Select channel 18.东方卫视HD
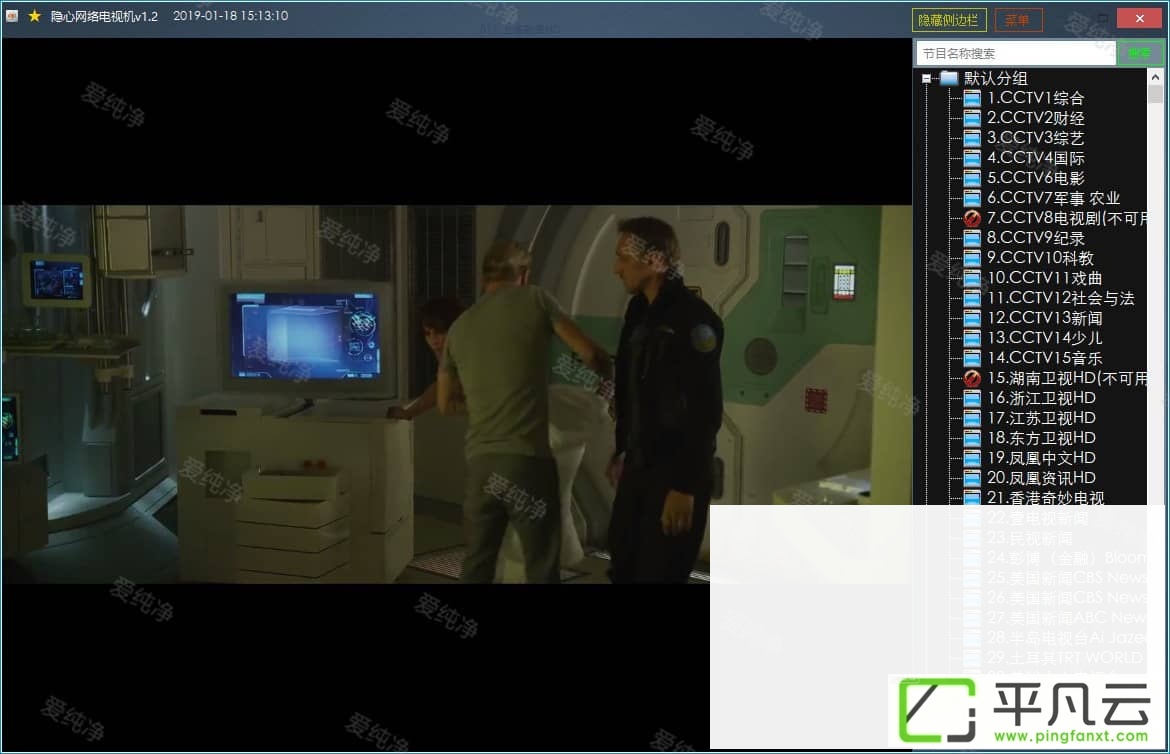This screenshot has height=754, width=1170. (x=1041, y=438)
